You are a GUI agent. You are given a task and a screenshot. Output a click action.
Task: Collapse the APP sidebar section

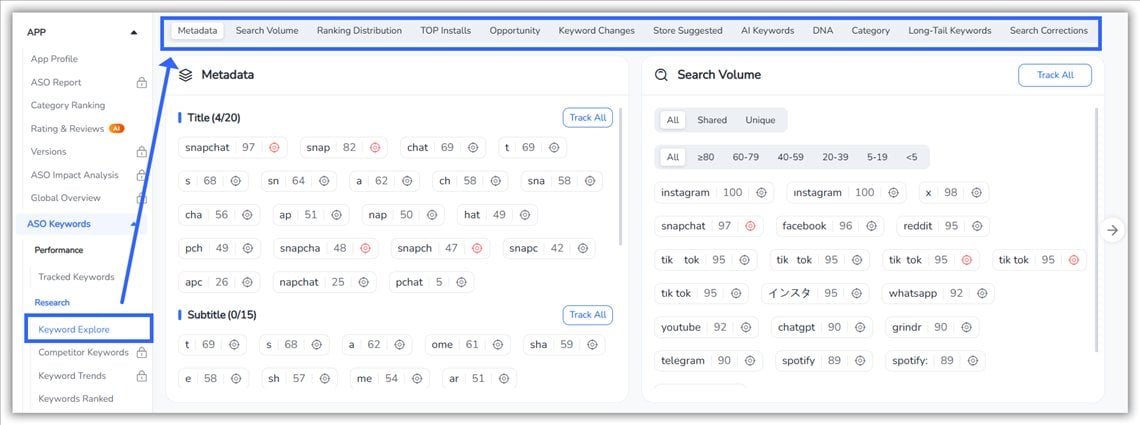(133, 33)
